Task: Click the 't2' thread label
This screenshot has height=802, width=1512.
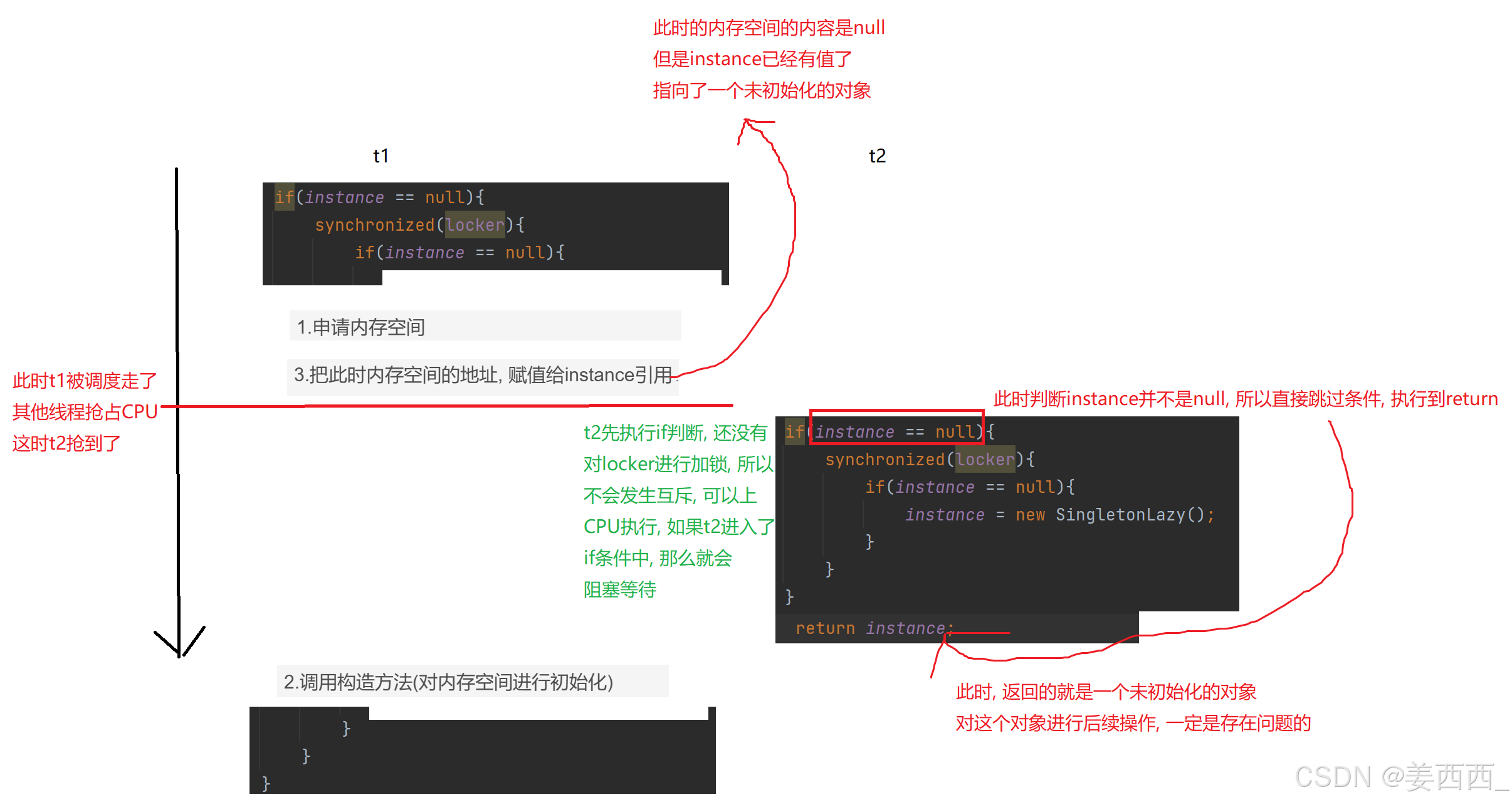Action: click(x=877, y=156)
